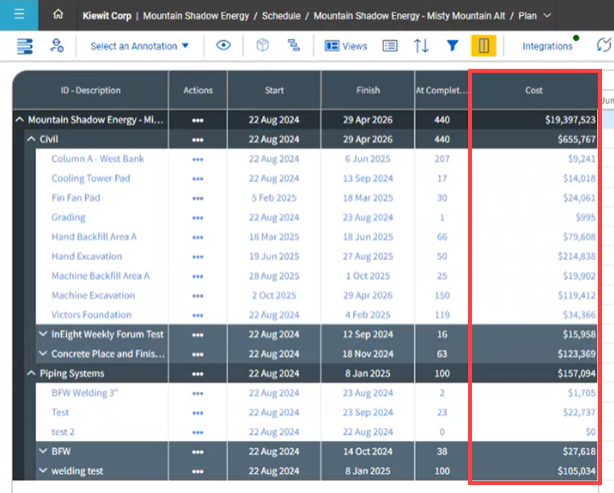Open the Views button

click(346, 46)
